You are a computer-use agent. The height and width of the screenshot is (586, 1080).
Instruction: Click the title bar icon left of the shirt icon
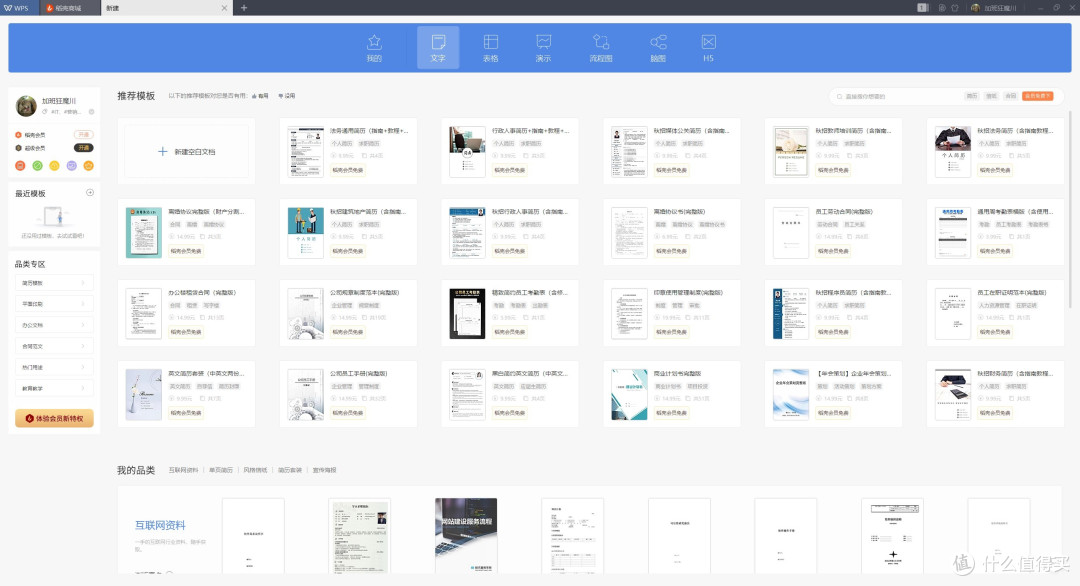(x=942, y=8)
